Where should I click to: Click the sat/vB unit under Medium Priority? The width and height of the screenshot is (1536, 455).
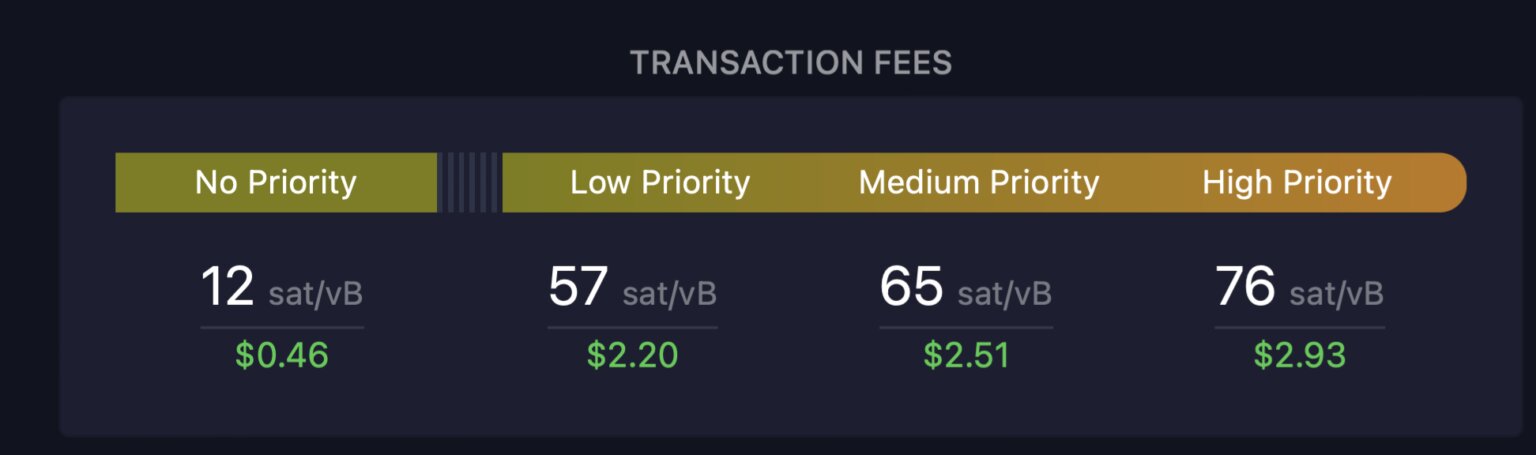coord(1004,294)
